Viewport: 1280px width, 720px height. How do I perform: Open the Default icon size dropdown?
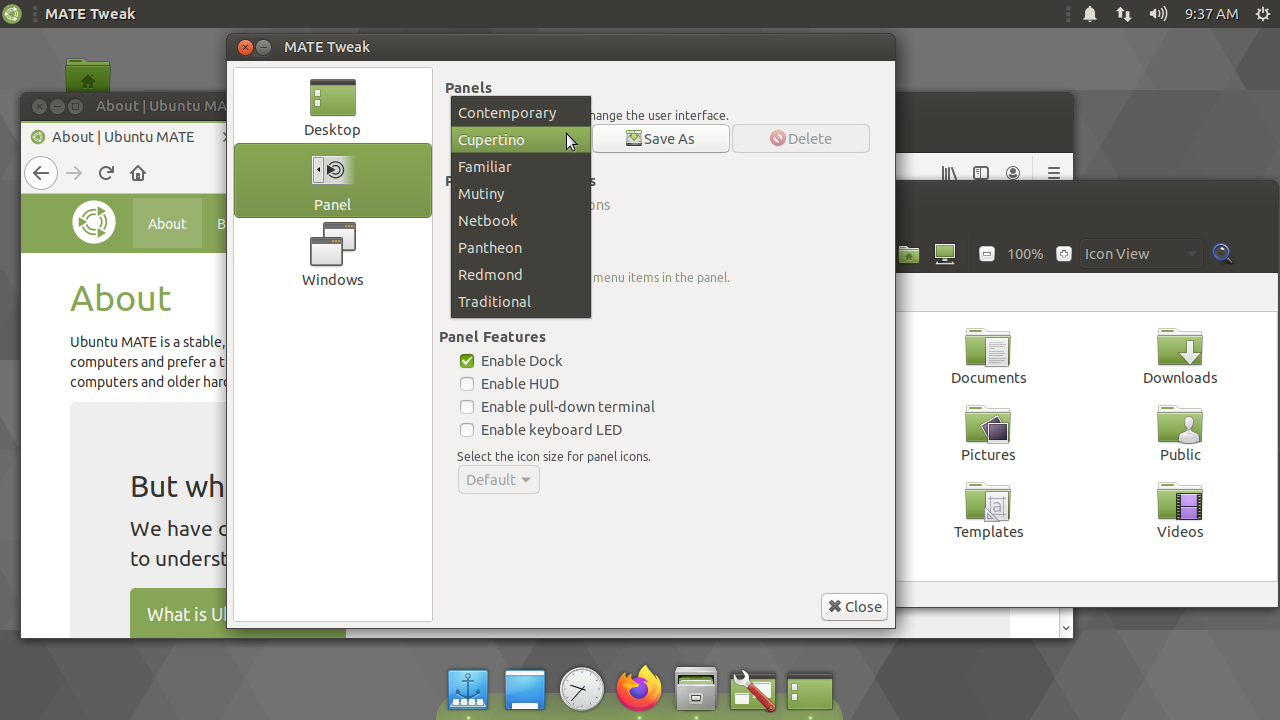[x=498, y=480]
